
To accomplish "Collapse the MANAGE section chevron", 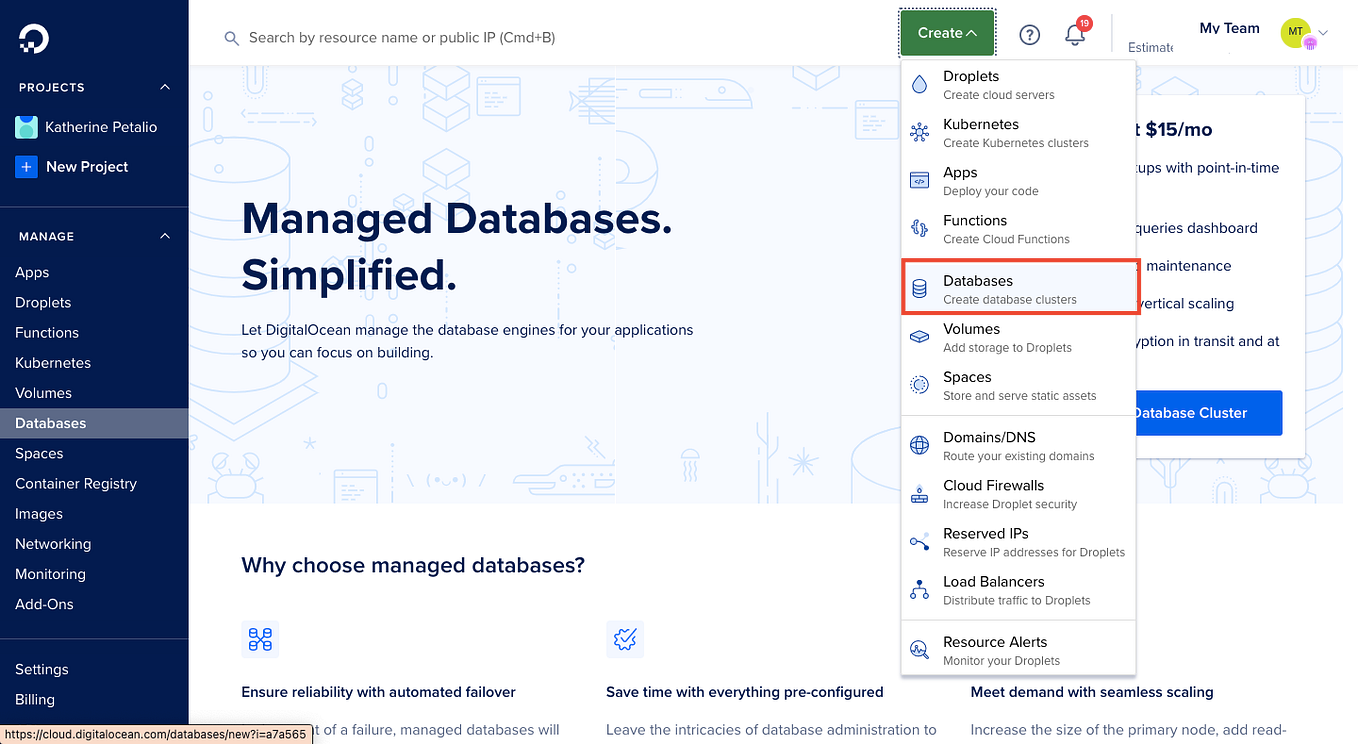I will coord(165,236).
